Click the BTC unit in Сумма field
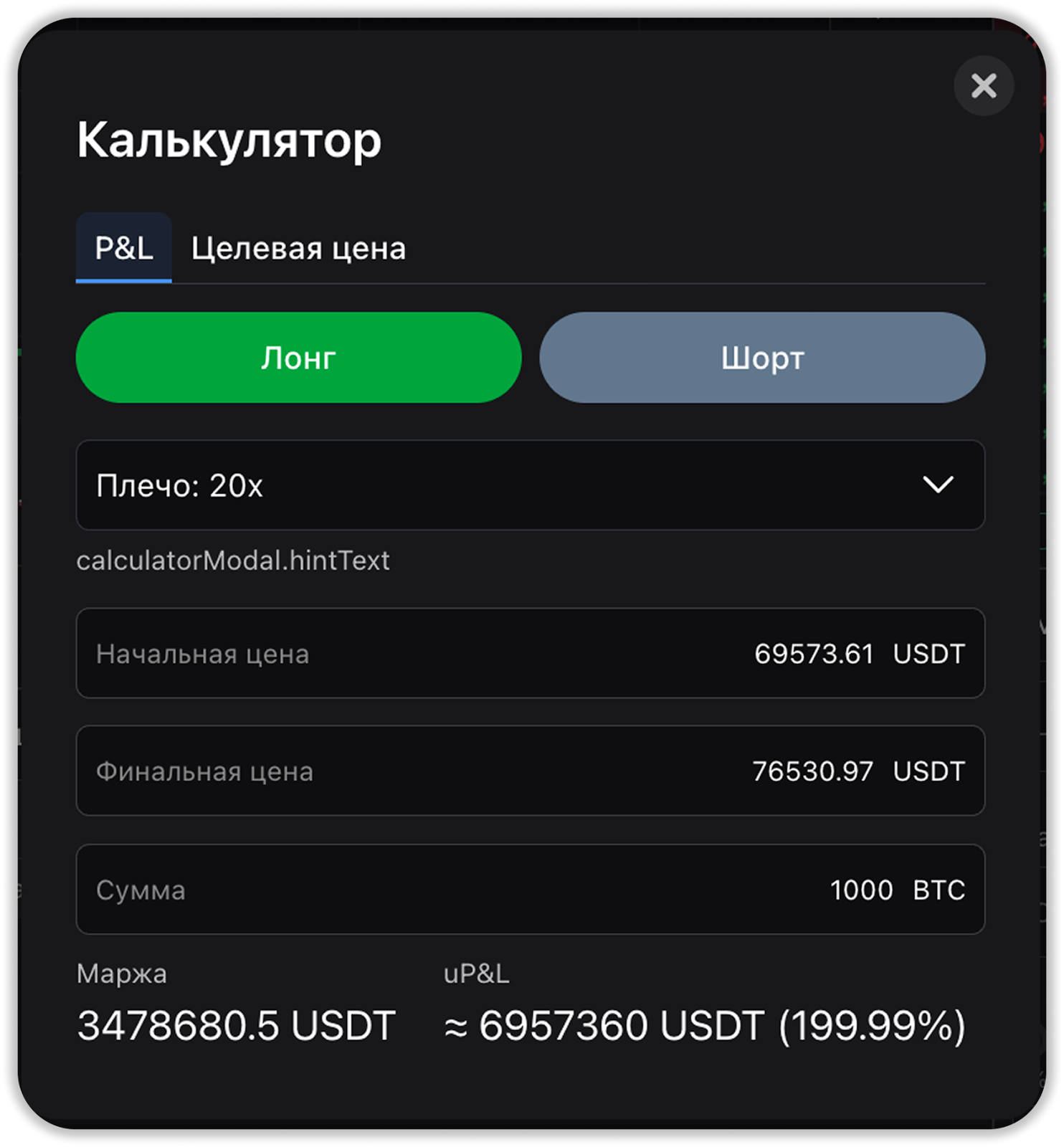 [939, 890]
